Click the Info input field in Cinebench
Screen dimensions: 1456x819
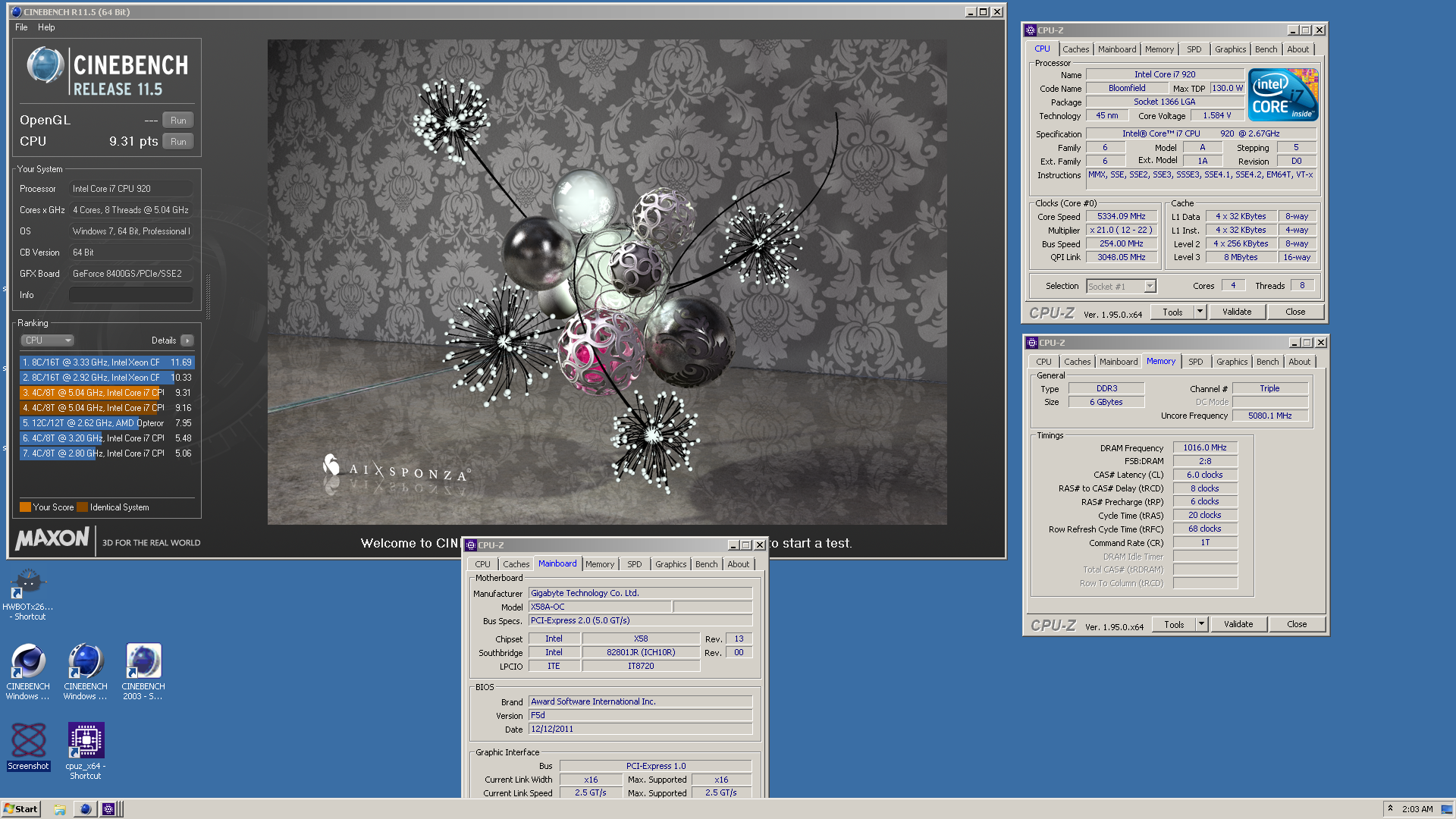[x=130, y=295]
